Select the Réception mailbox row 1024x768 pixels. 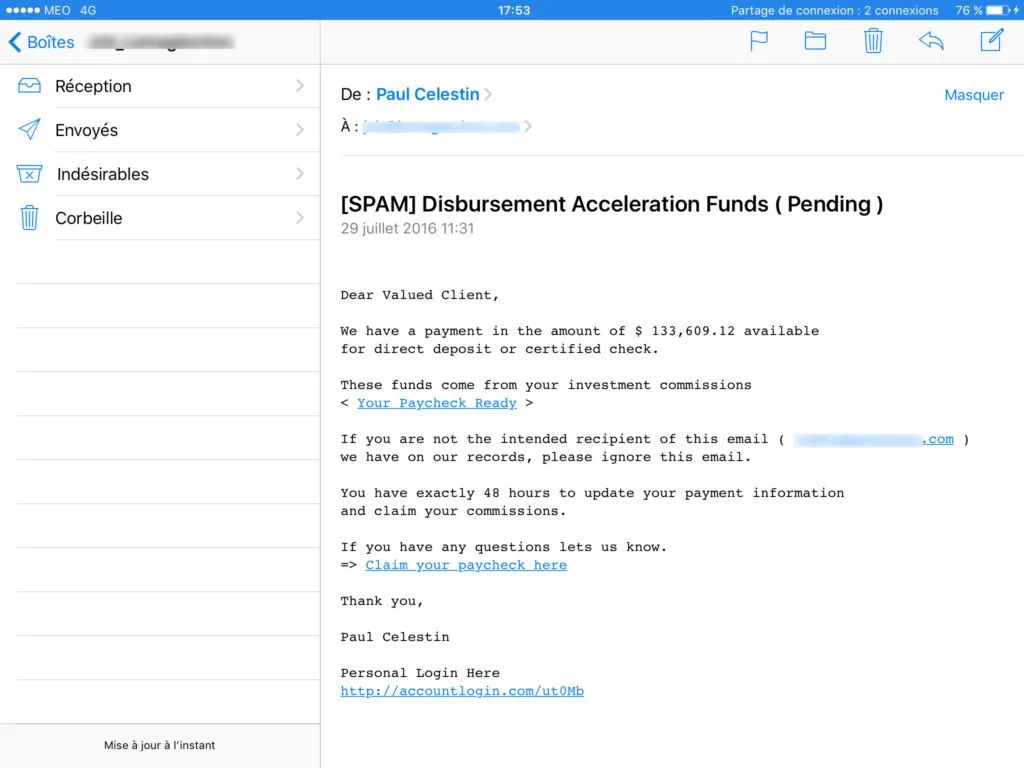click(x=160, y=86)
